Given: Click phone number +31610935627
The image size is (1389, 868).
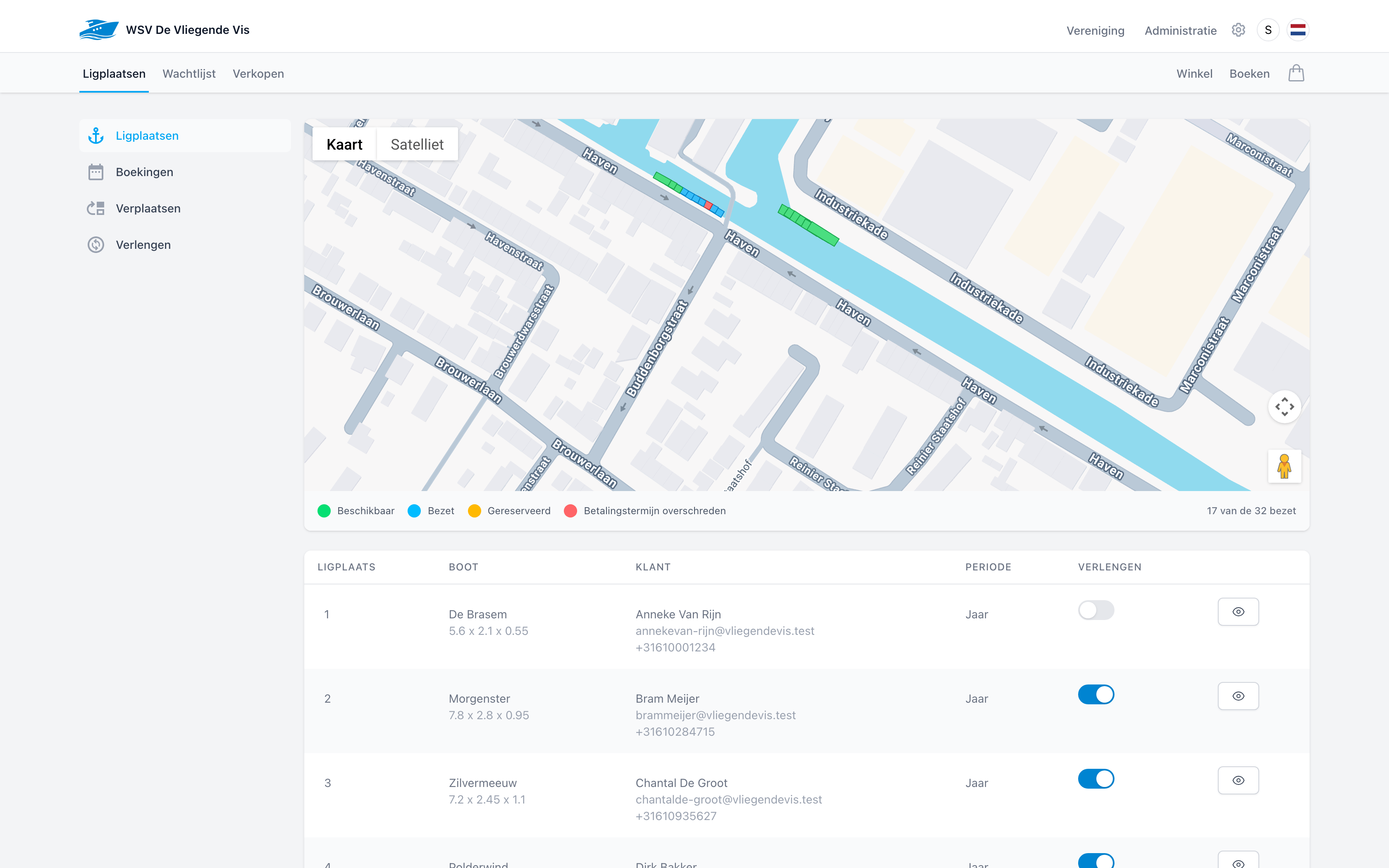Looking at the screenshot, I should point(675,816).
